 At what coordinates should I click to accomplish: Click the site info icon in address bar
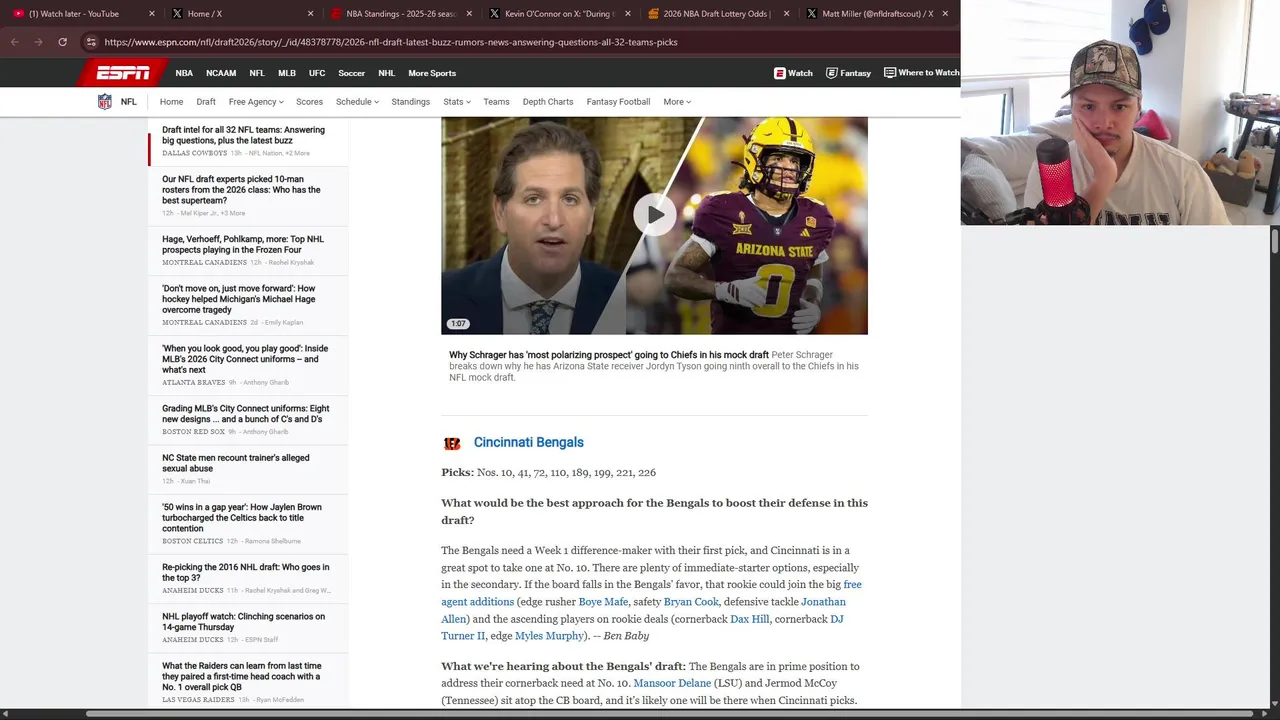[91, 42]
